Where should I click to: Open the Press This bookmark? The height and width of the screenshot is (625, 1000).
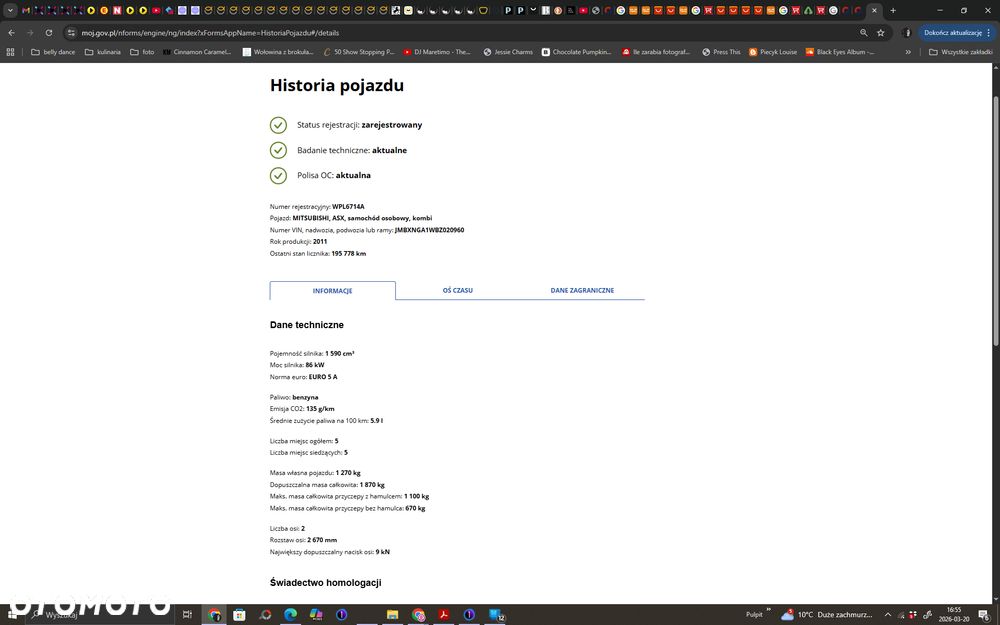pos(721,52)
